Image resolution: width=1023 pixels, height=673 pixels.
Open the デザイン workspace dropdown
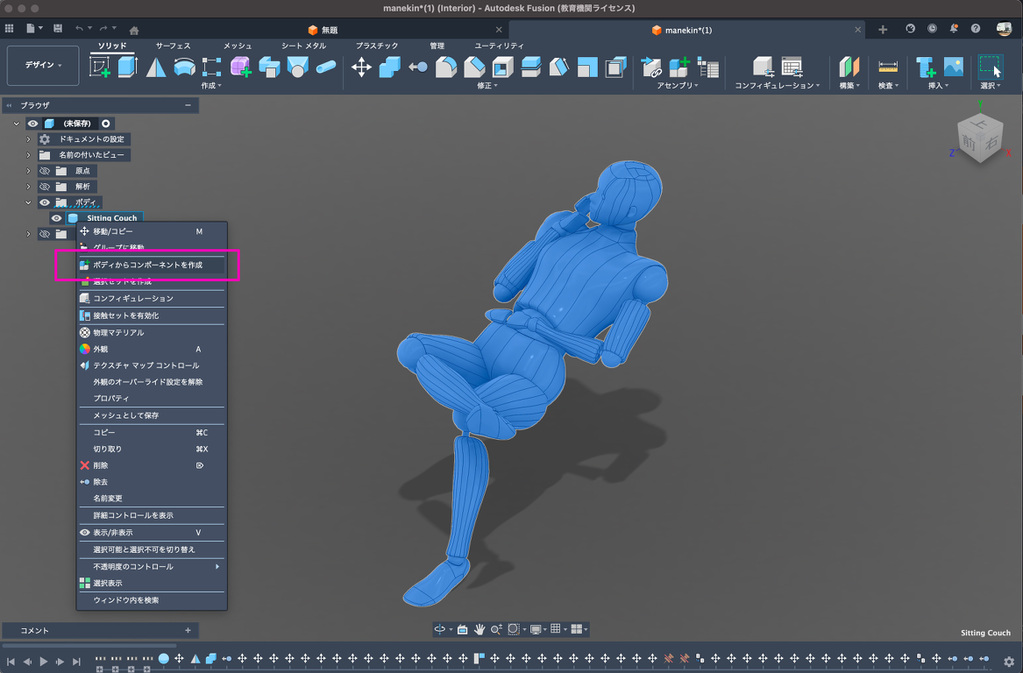(42, 65)
